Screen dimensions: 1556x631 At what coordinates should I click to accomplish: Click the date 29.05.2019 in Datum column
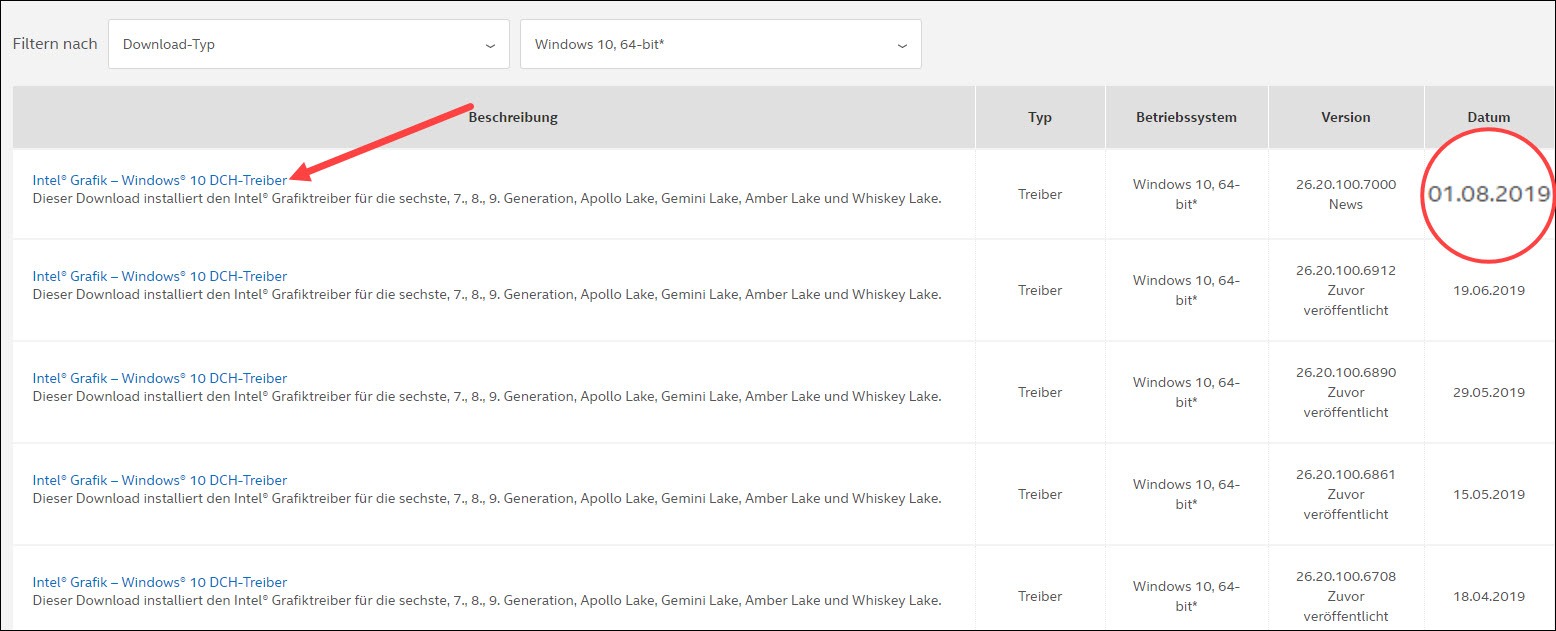pos(1489,392)
